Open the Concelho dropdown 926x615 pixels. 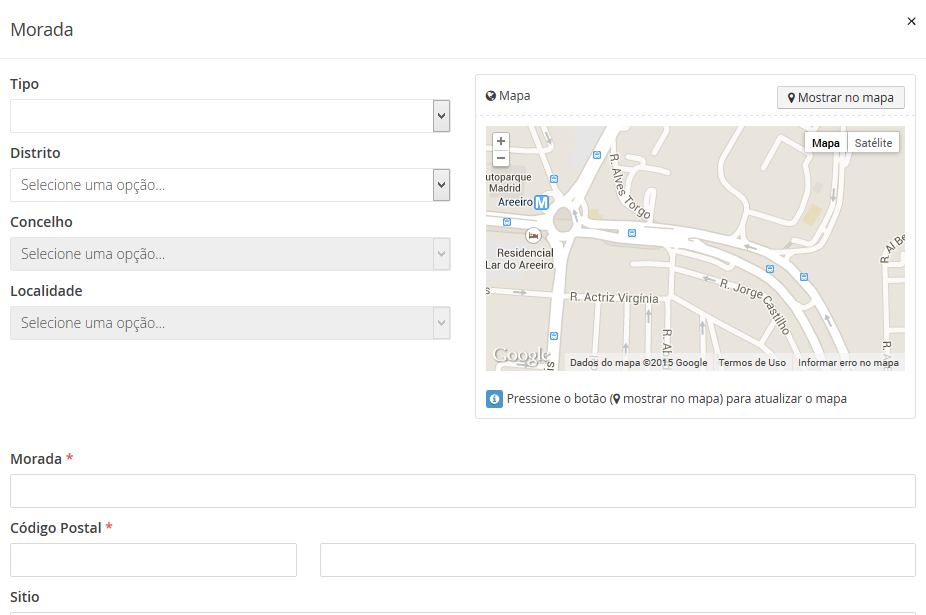coord(230,254)
